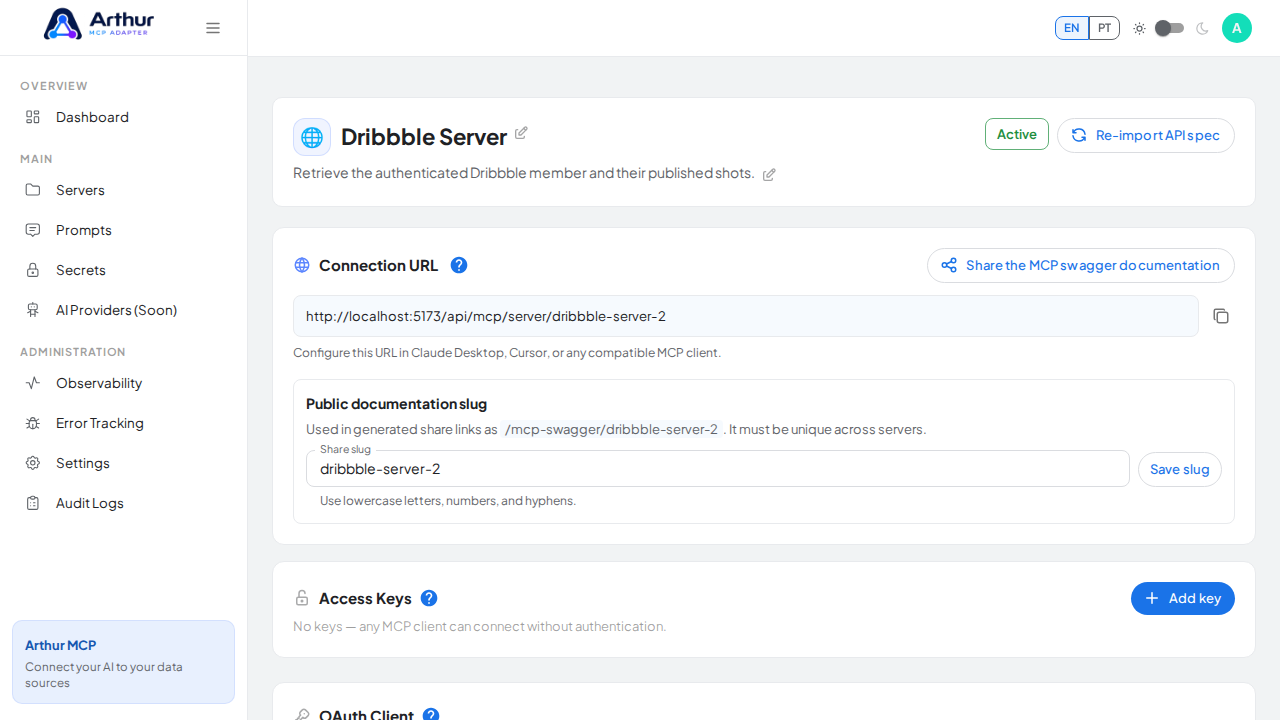Viewport: 1280px width, 720px height.
Task: Open Dashboard in the sidebar
Action: [x=124, y=117]
